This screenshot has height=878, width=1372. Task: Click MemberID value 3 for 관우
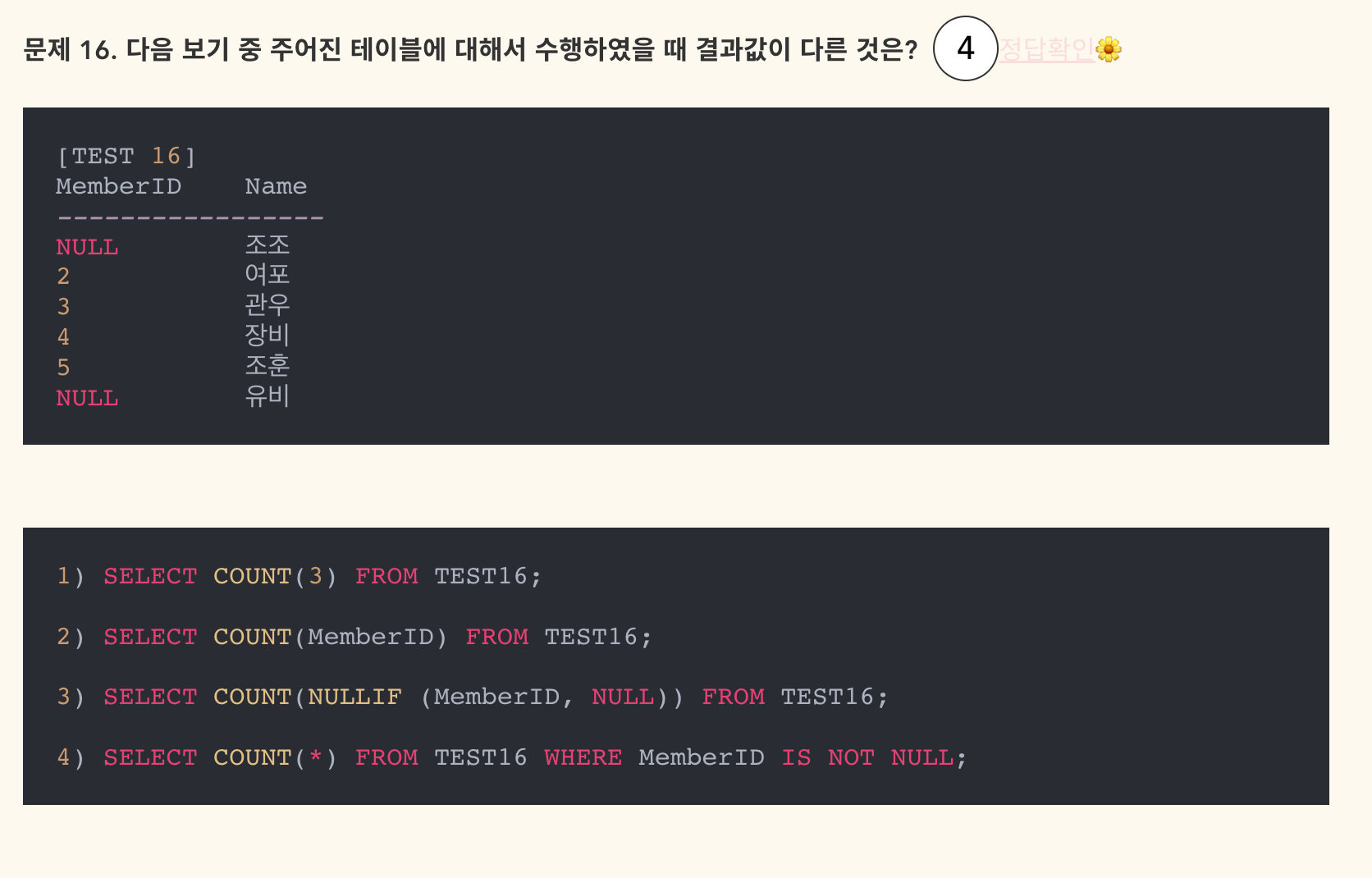click(x=63, y=307)
